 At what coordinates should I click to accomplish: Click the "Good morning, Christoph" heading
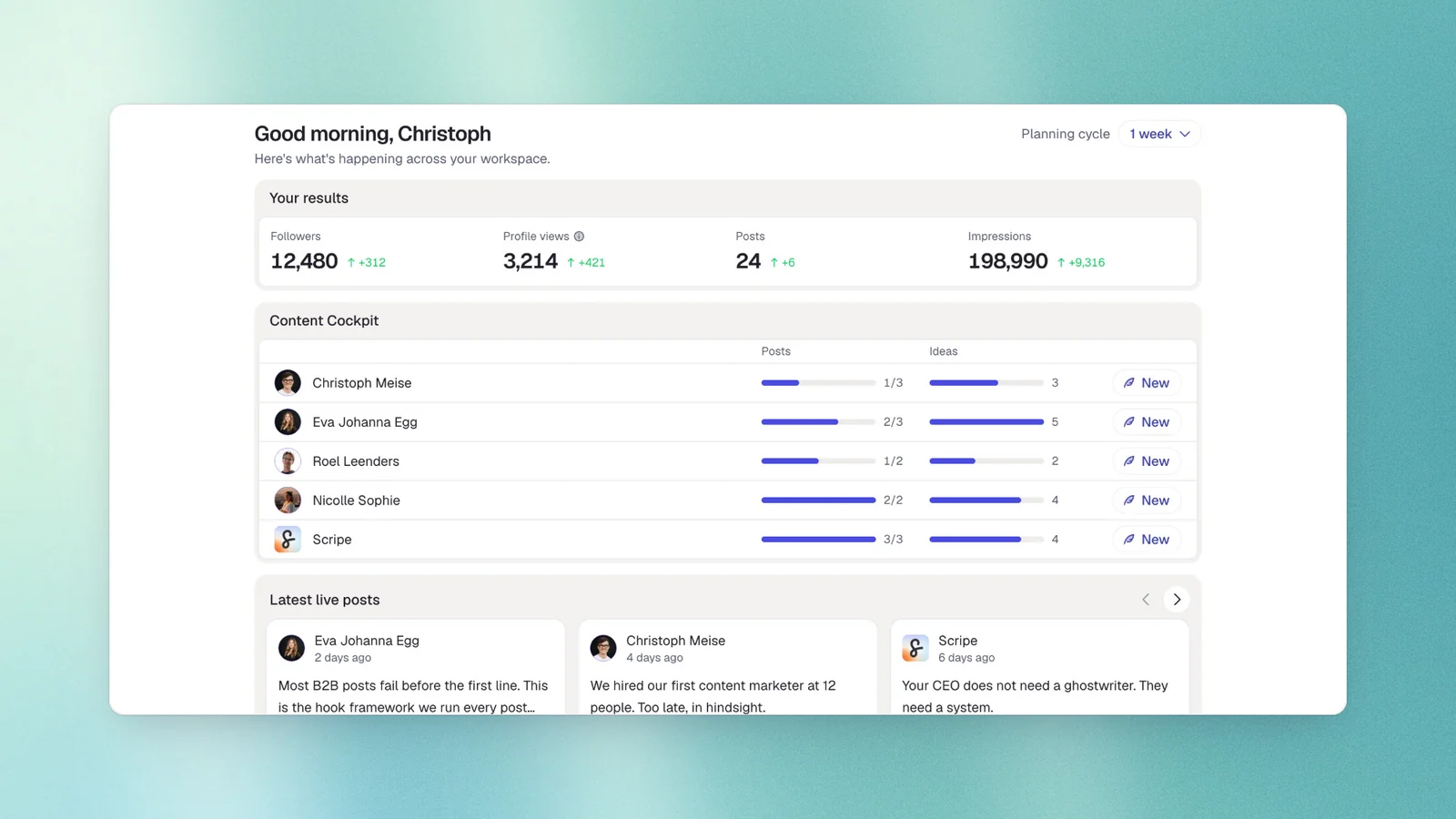coord(373,134)
